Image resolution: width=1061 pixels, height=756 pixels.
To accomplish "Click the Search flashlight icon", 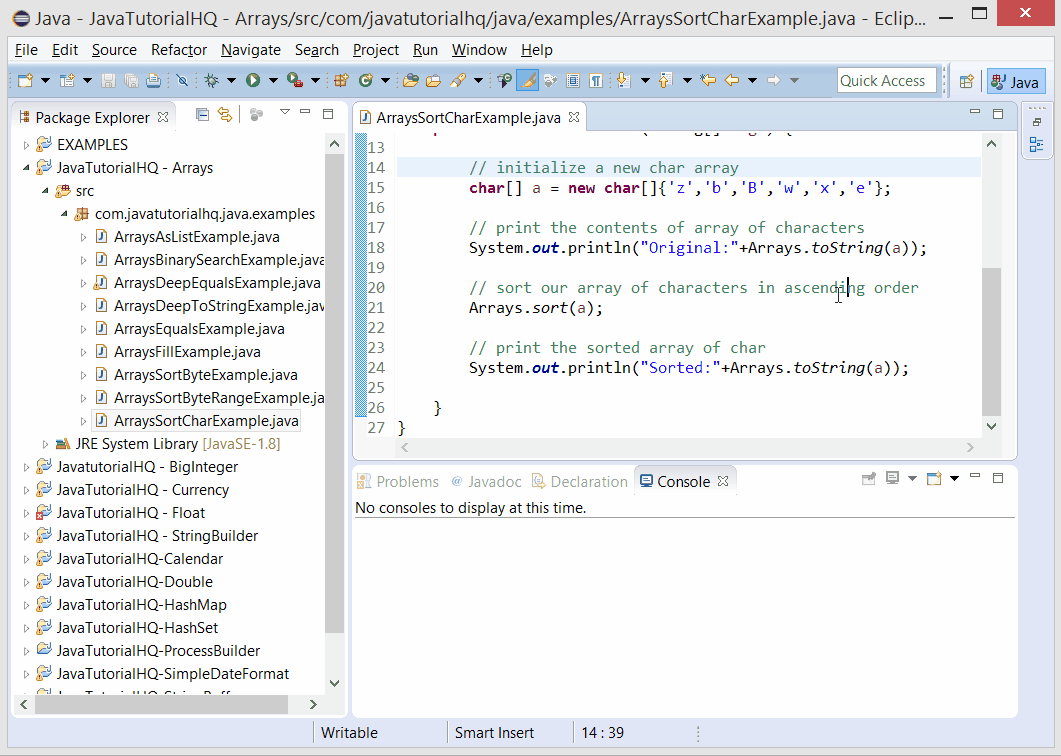I will (x=458, y=81).
